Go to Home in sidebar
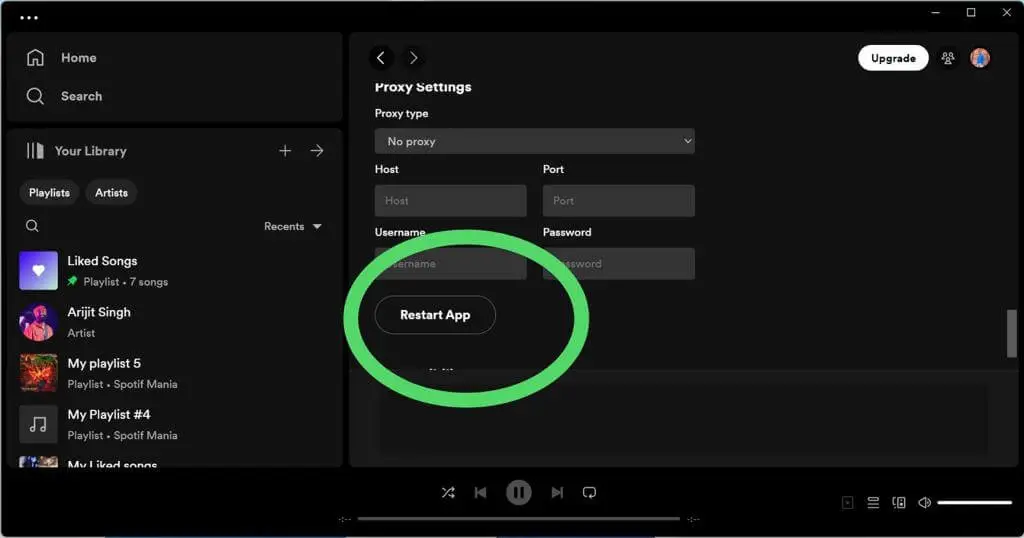The width and height of the screenshot is (1024, 538). (61, 57)
